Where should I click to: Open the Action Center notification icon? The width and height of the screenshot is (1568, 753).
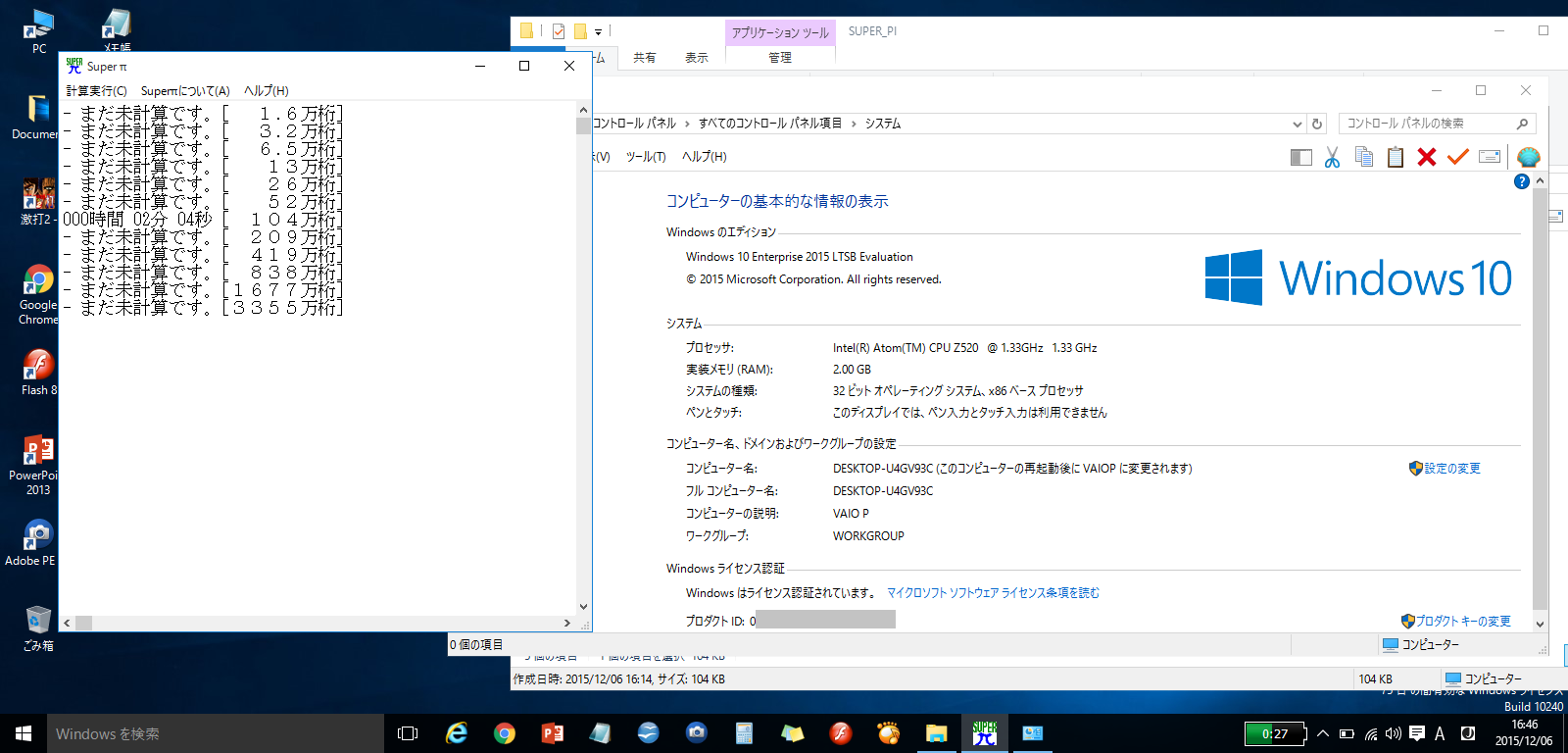coord(1417,733)
